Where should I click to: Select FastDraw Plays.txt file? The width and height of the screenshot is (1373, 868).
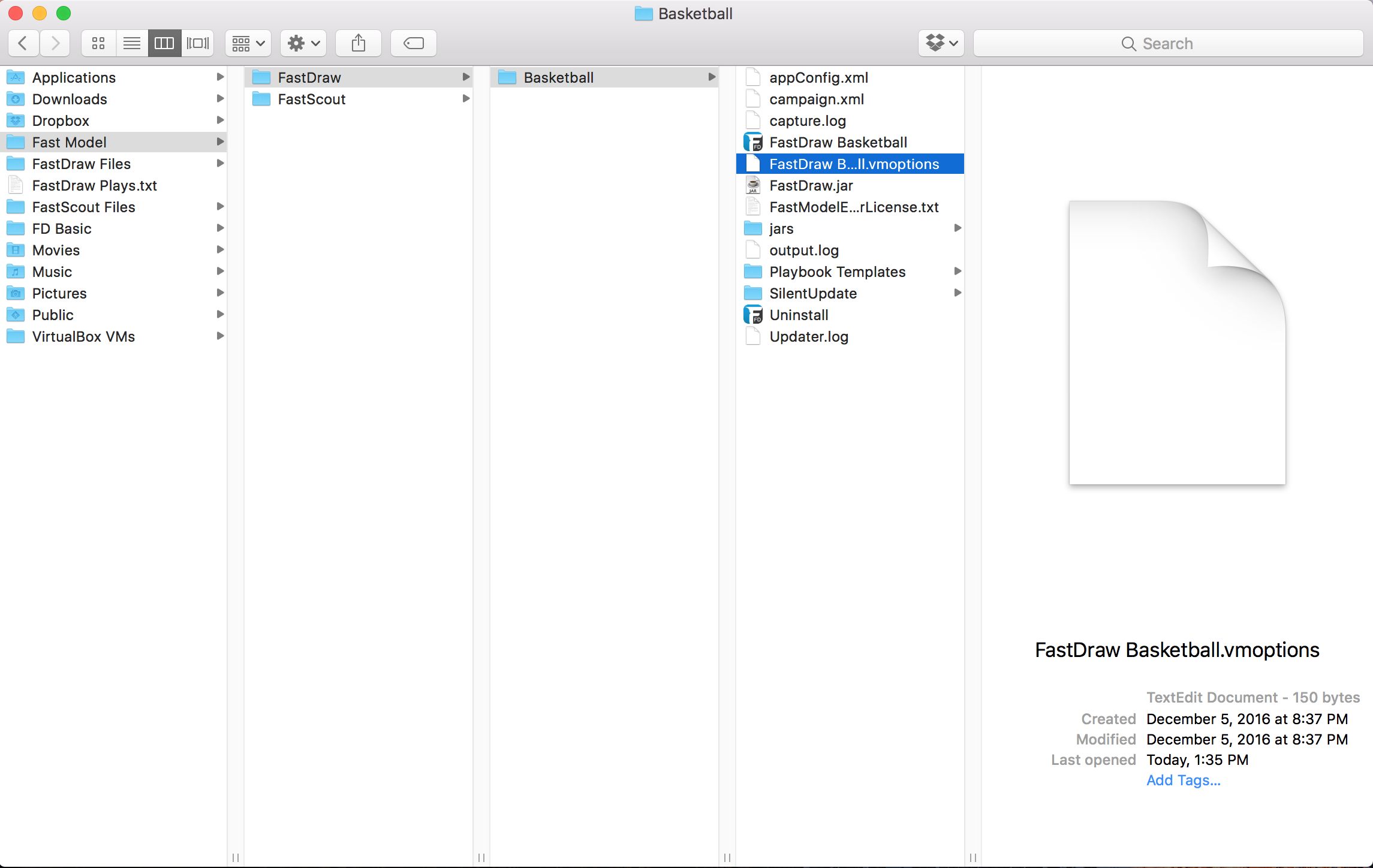tap(114, 185)
